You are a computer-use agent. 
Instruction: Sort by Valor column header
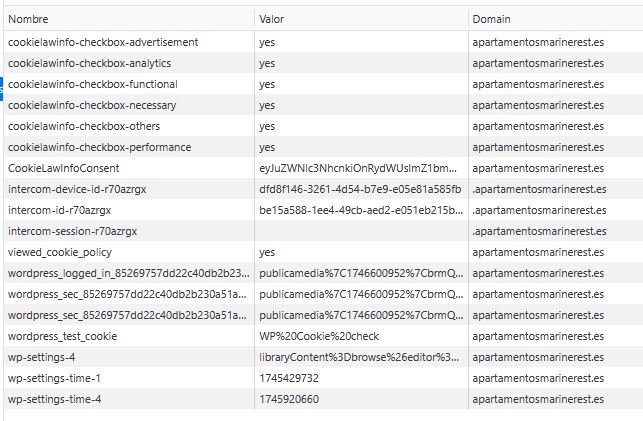tap(361, 19)
